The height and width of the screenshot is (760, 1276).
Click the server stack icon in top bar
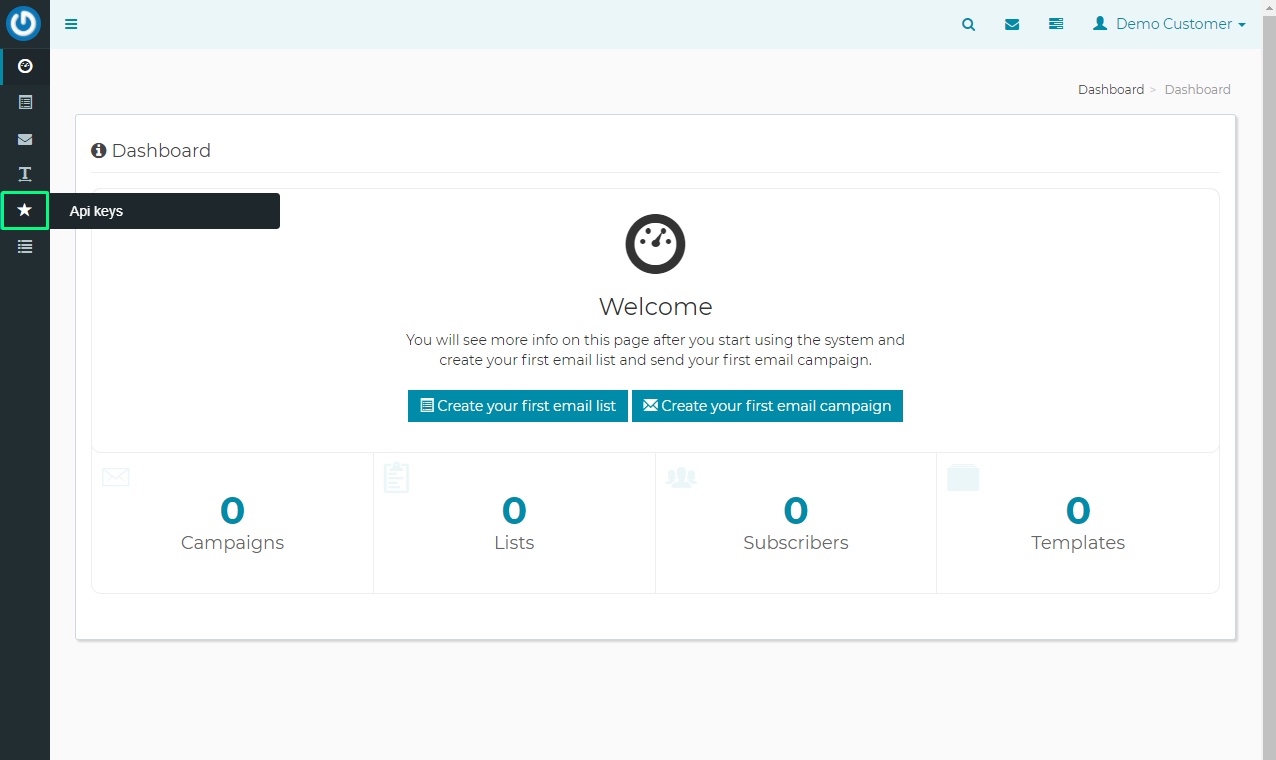coord(1056,24)
